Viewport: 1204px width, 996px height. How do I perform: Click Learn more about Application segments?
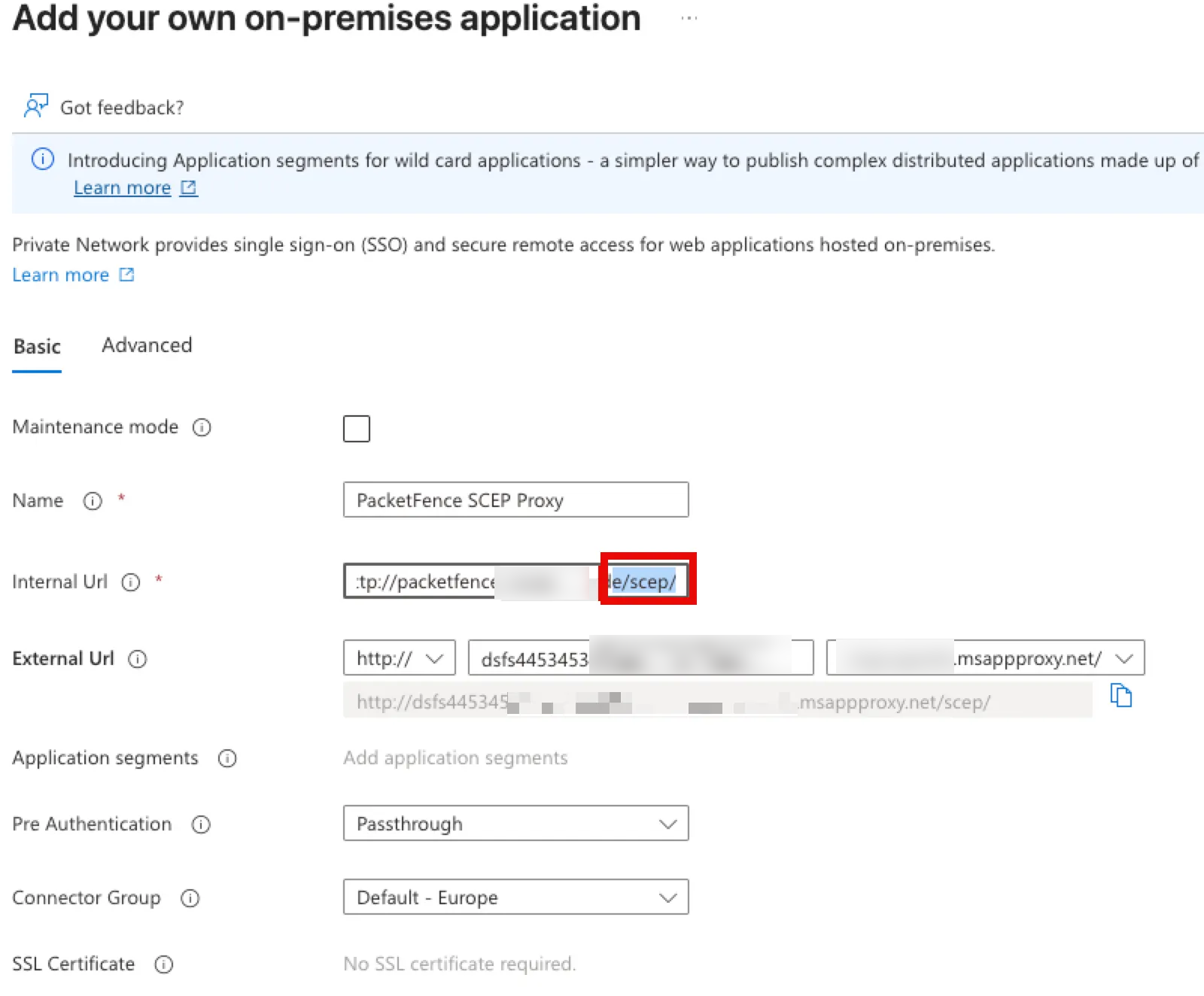click(122, 187)
